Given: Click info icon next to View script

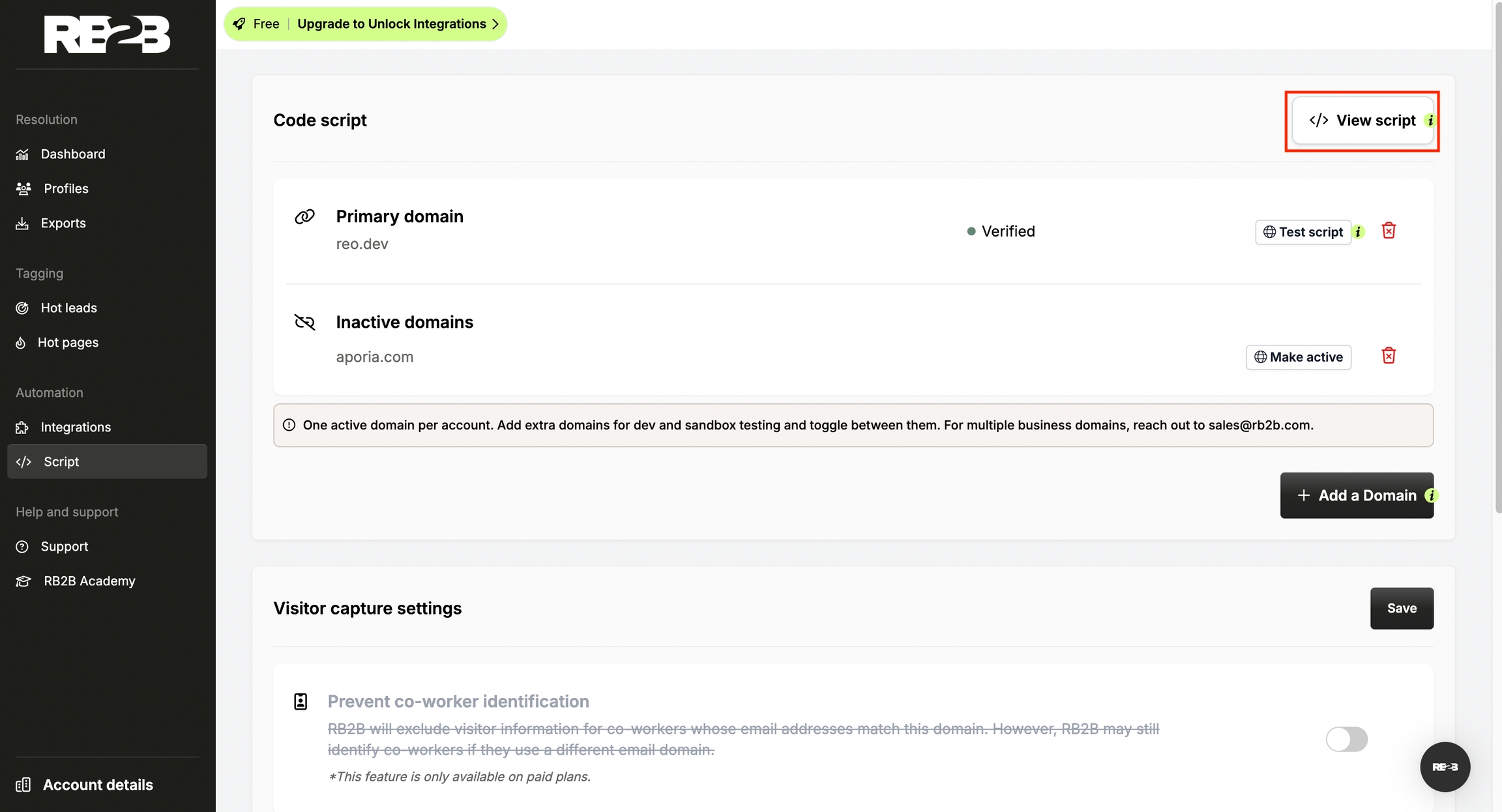Looking at the screenshot, I should [x=1430, y=121].
